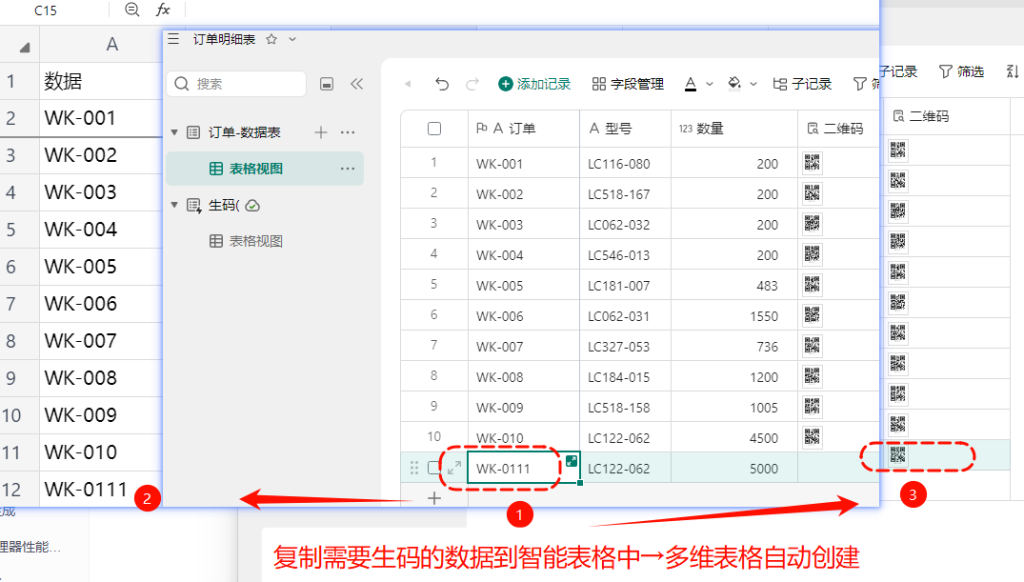
Task: Click 筛选 filter in background window
Action: 961,72
